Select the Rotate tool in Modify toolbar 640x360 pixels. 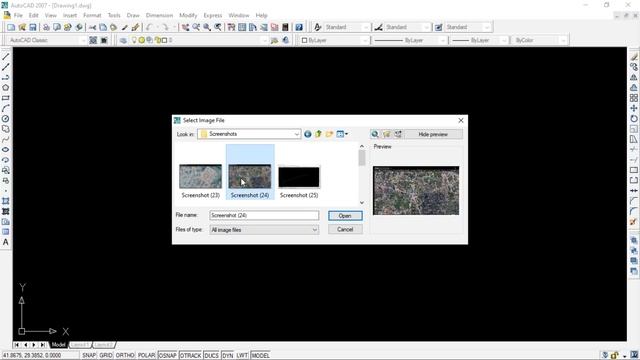[633, 118]
